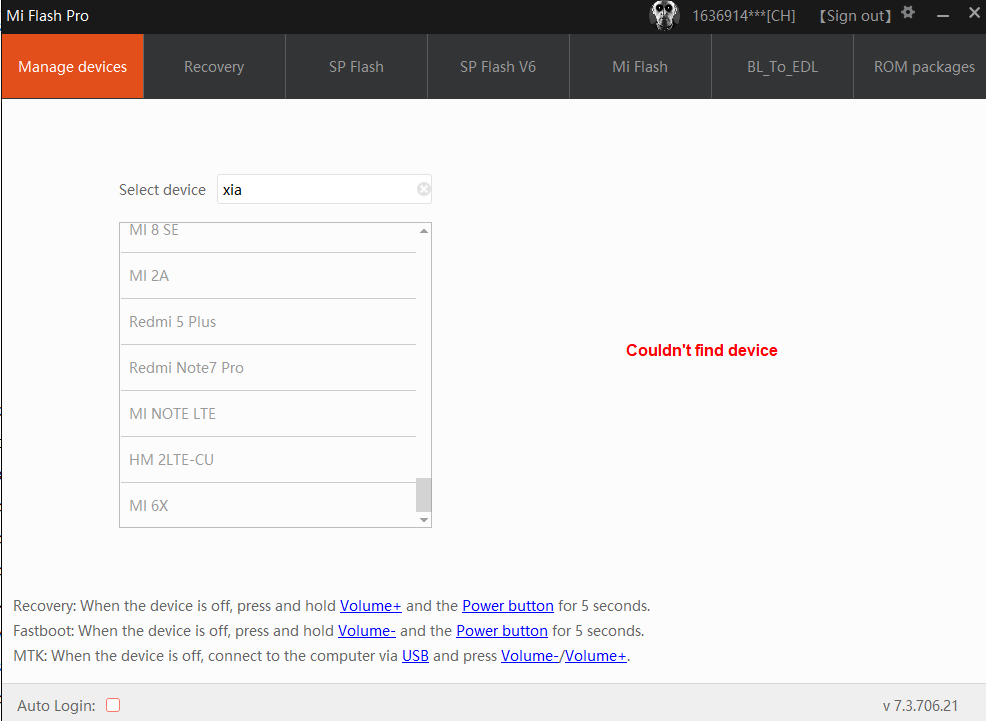The image size is (986, 721).
Task: Open the BL_To_EDL tab
Action: pos(782,67)
